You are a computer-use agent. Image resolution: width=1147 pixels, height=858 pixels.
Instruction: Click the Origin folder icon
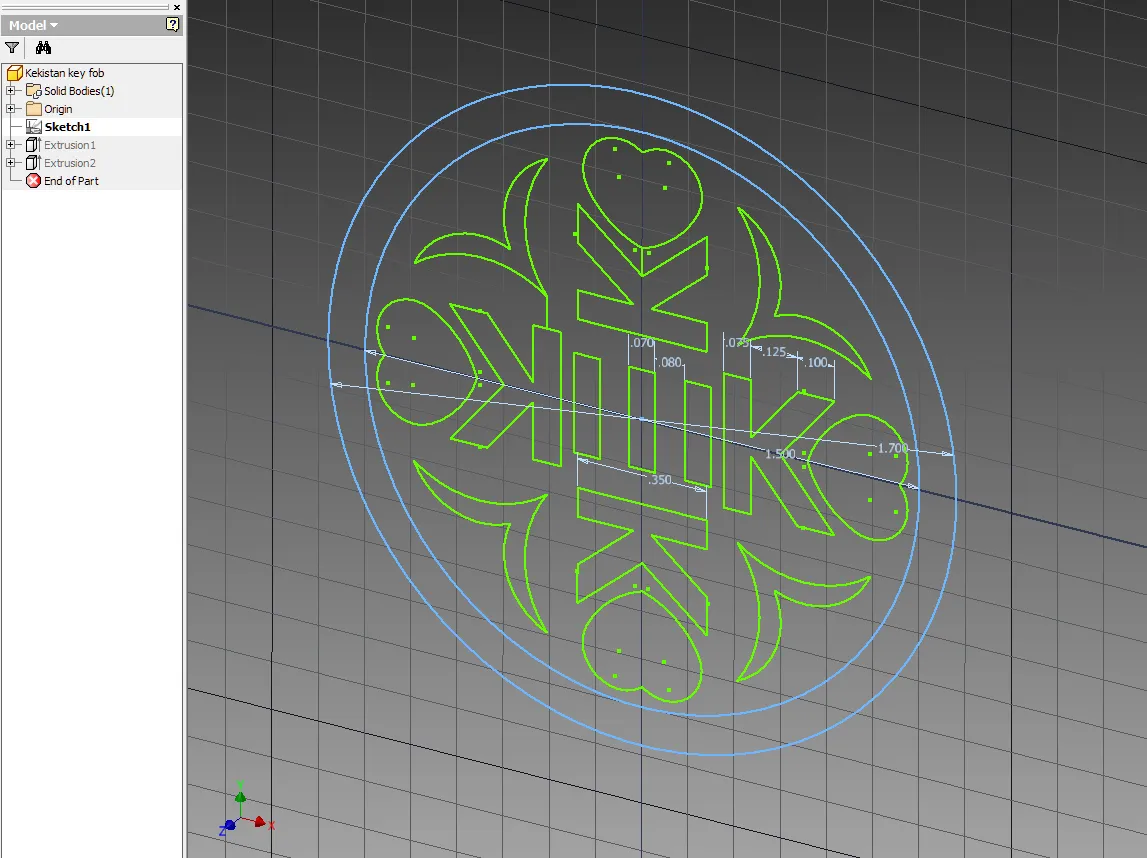[34, 109]
